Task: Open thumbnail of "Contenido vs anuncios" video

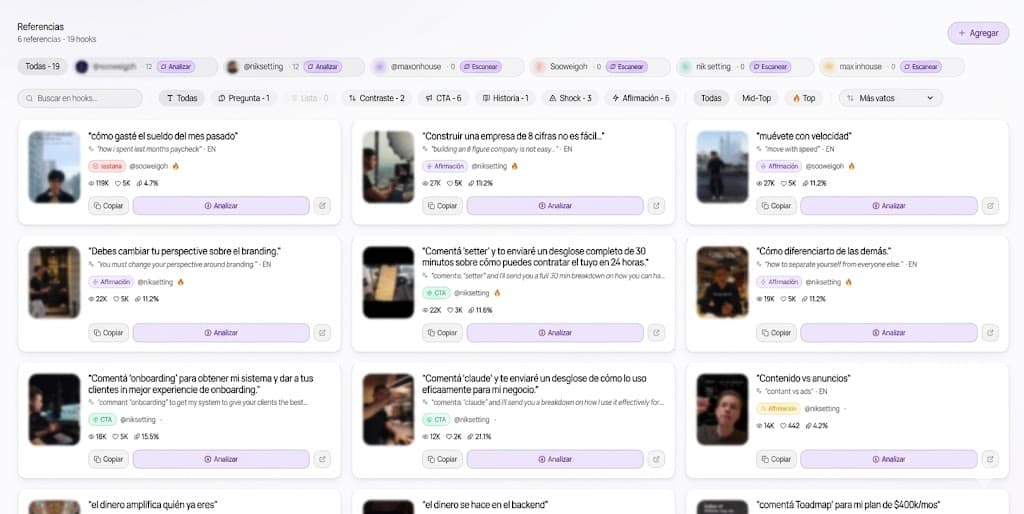Action: [x=722, y=410]
